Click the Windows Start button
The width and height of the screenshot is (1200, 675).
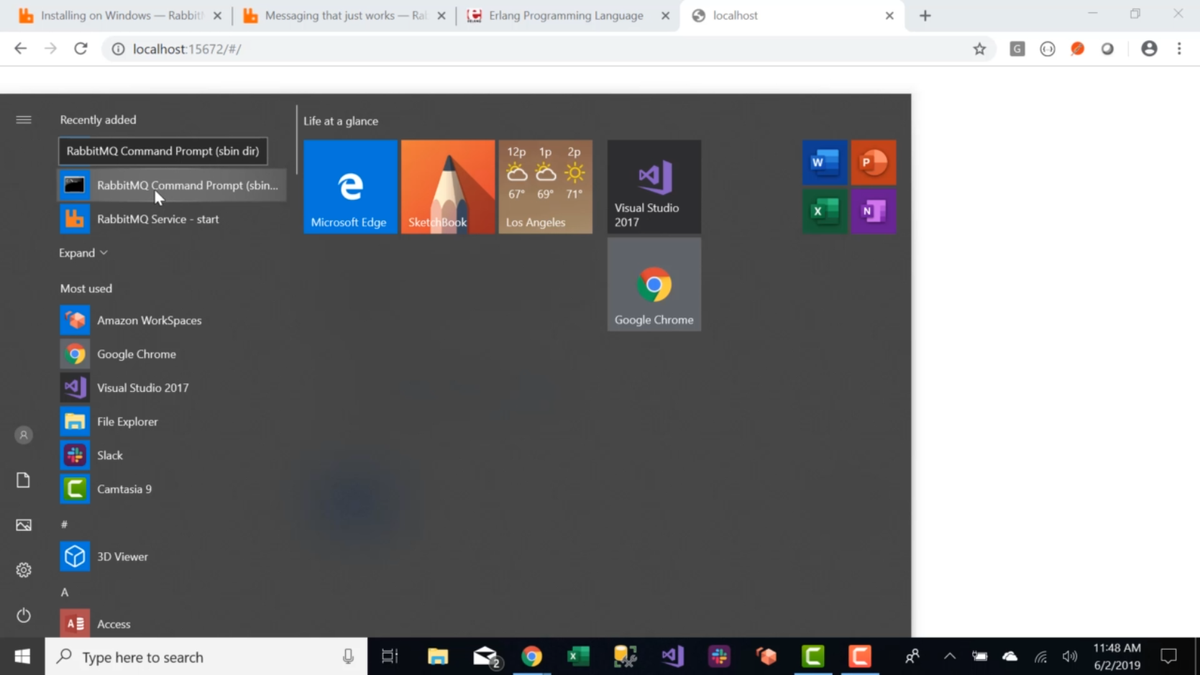click(x=22, y=657)
